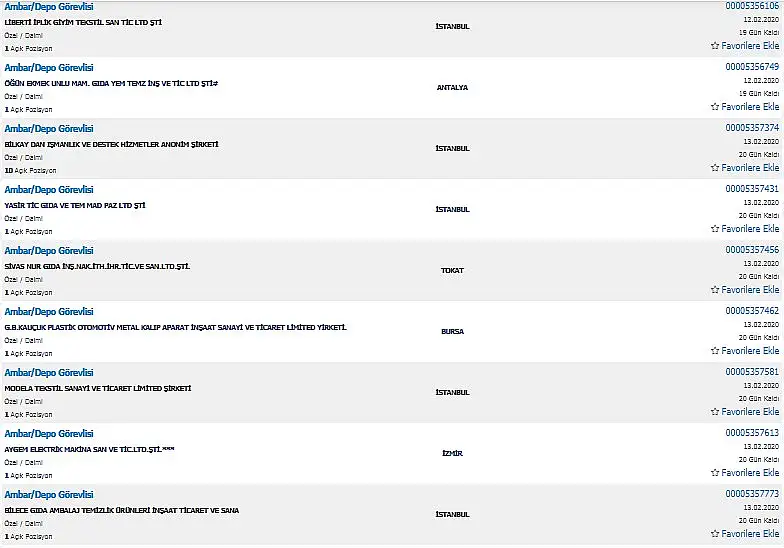Open the MODELA TEKSTIL job title link

tap(49, 372)
